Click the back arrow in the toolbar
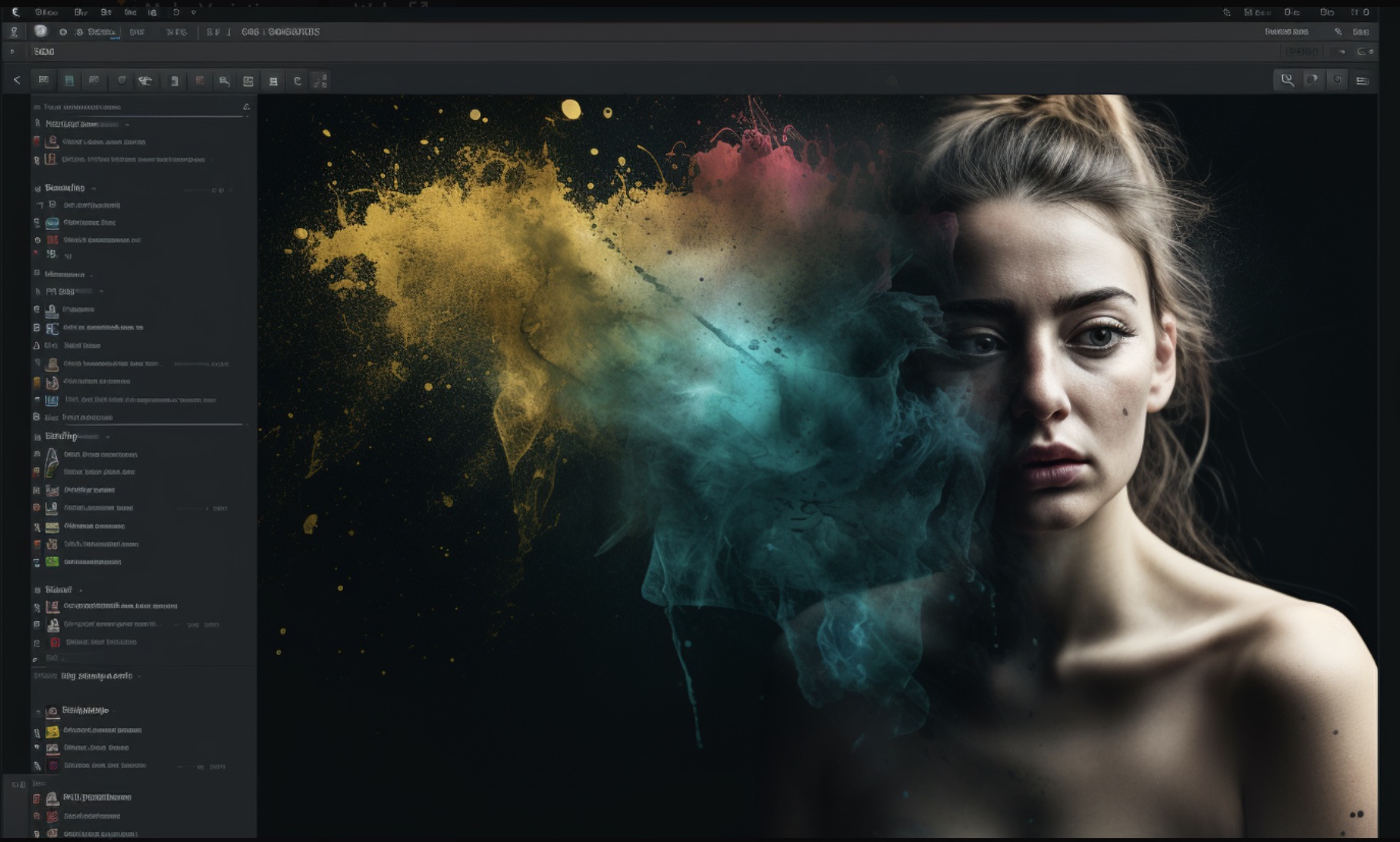Viewport: 1400px width, 842px height. click(17, 80)
